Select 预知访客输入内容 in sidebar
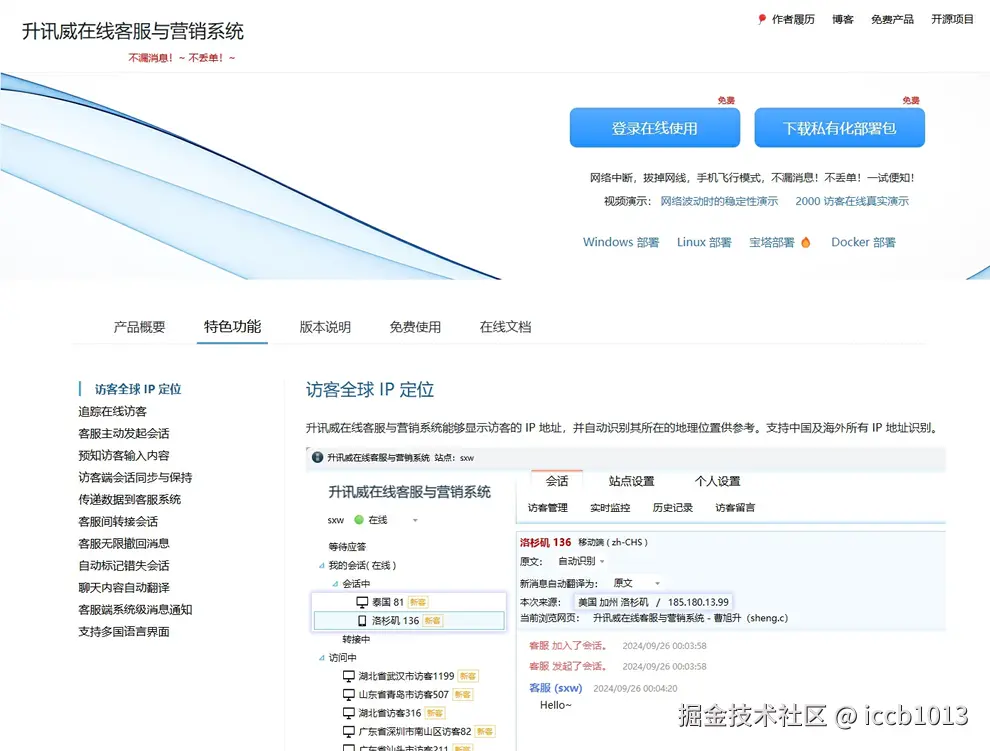Image resolution: width=990 pixels, height=751 pixels. pos(124,455)
